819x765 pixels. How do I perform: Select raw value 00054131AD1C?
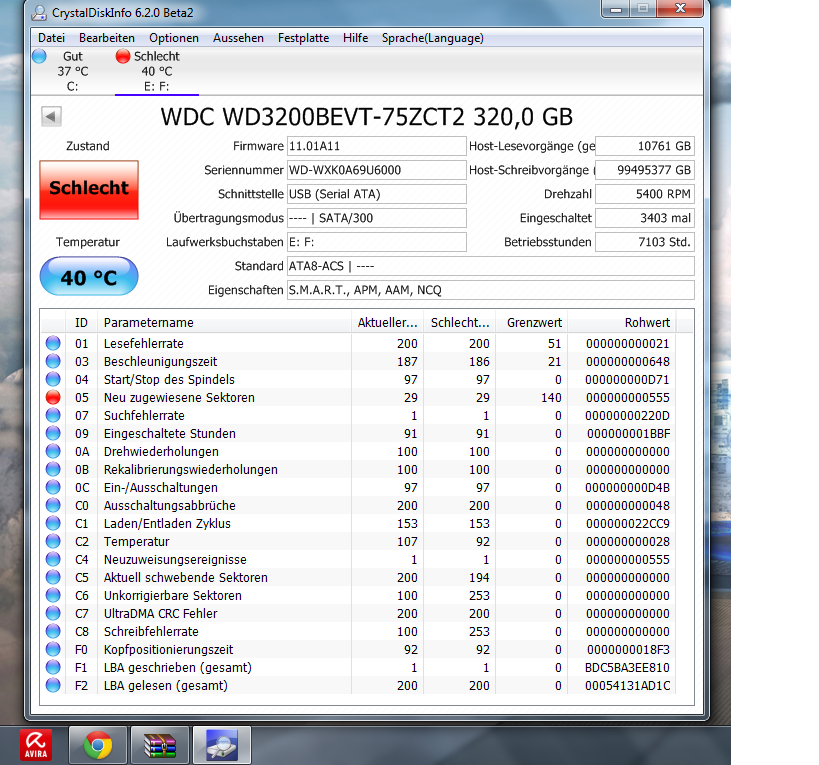(627, 686)
